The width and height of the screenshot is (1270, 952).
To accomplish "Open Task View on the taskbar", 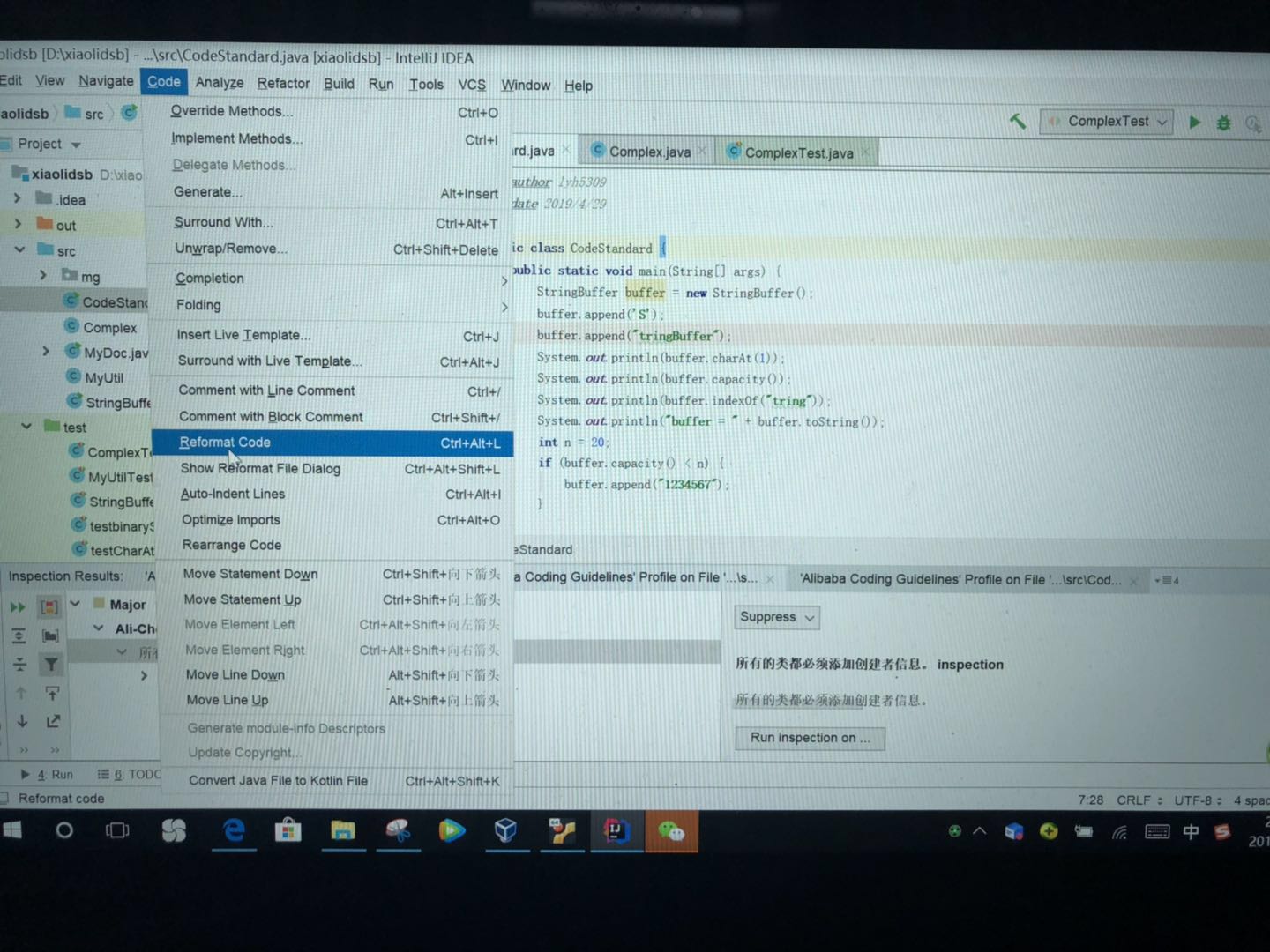I will point(117,830).
